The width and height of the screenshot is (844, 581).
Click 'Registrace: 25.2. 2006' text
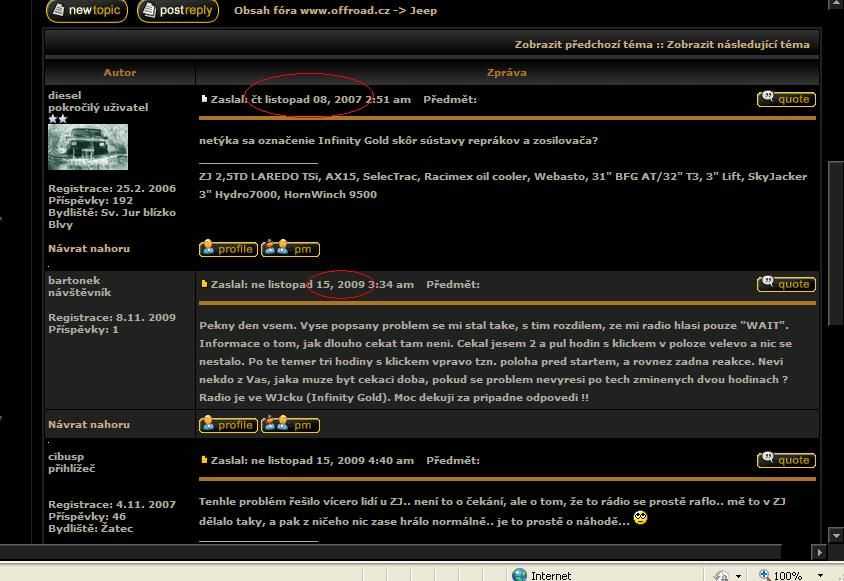tap(112, 188)
